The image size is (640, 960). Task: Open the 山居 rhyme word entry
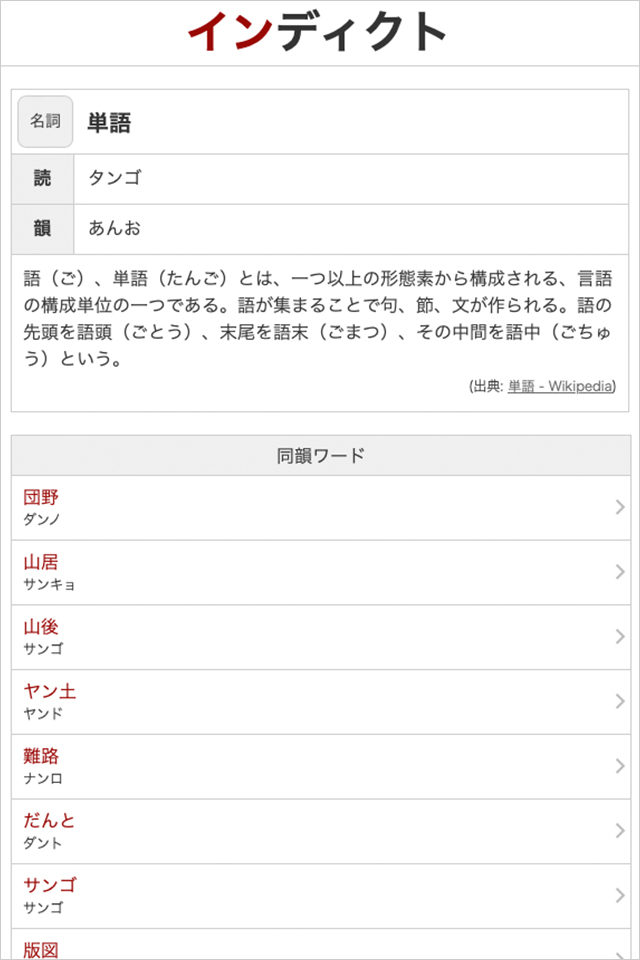click(42, 562)
